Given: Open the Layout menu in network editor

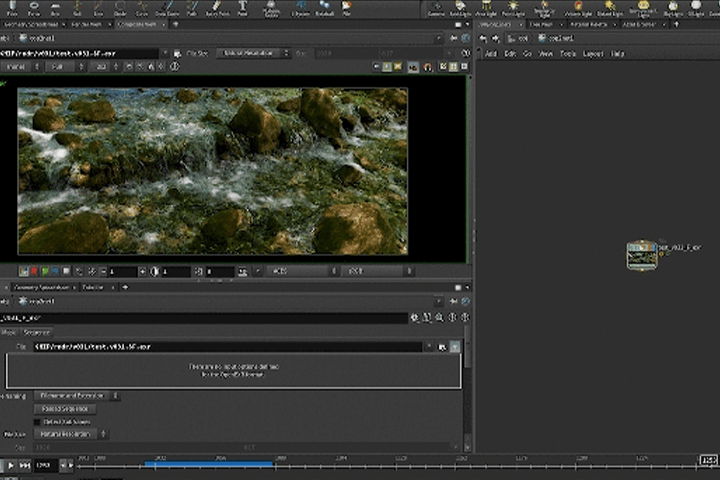Looking at the screenshot, I should (x=593, y=54).
